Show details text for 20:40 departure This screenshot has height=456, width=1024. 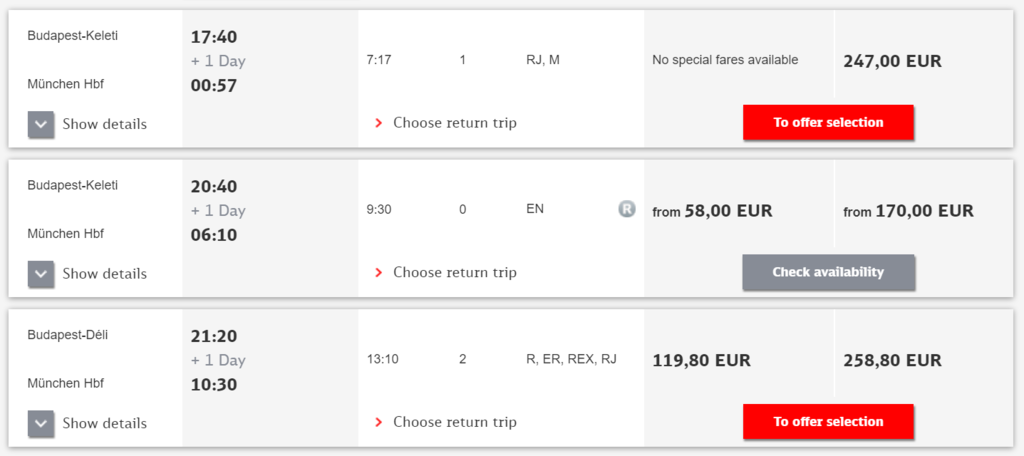(x=104, y=274)
